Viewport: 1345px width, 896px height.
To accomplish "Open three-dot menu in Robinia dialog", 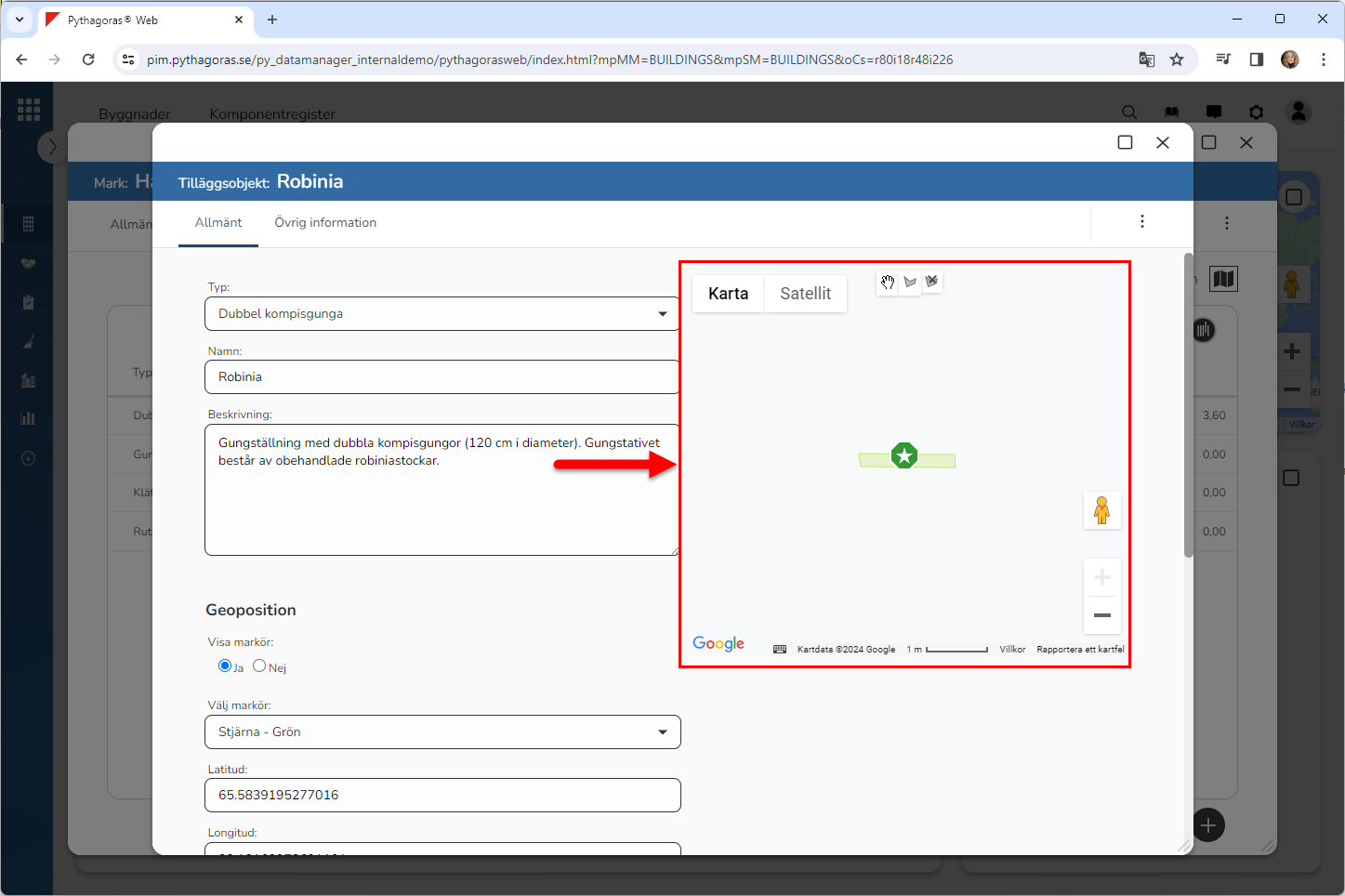I will click(1141, 221).
